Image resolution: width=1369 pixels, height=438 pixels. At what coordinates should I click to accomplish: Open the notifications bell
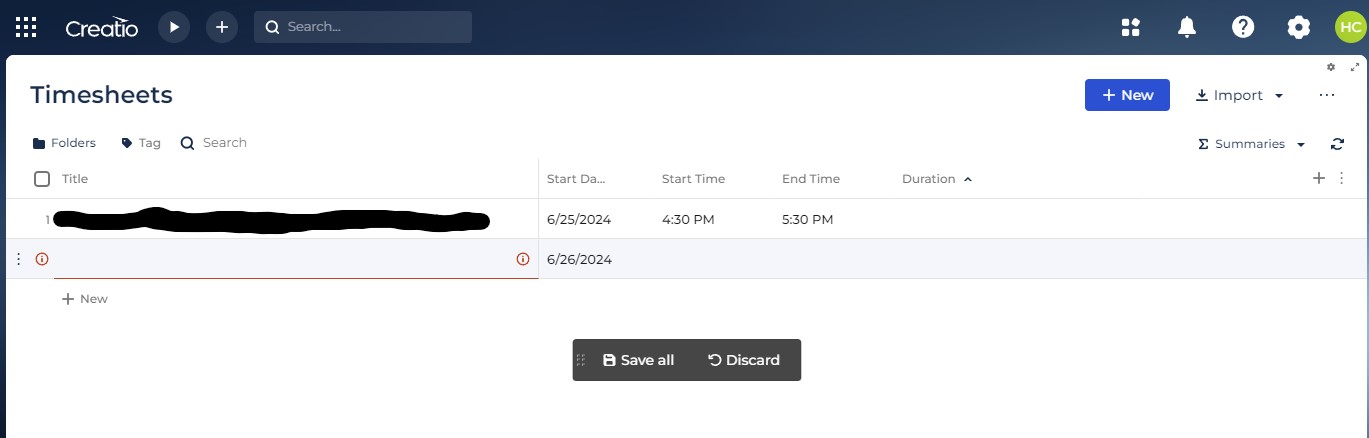click(x=1187, y=27)
